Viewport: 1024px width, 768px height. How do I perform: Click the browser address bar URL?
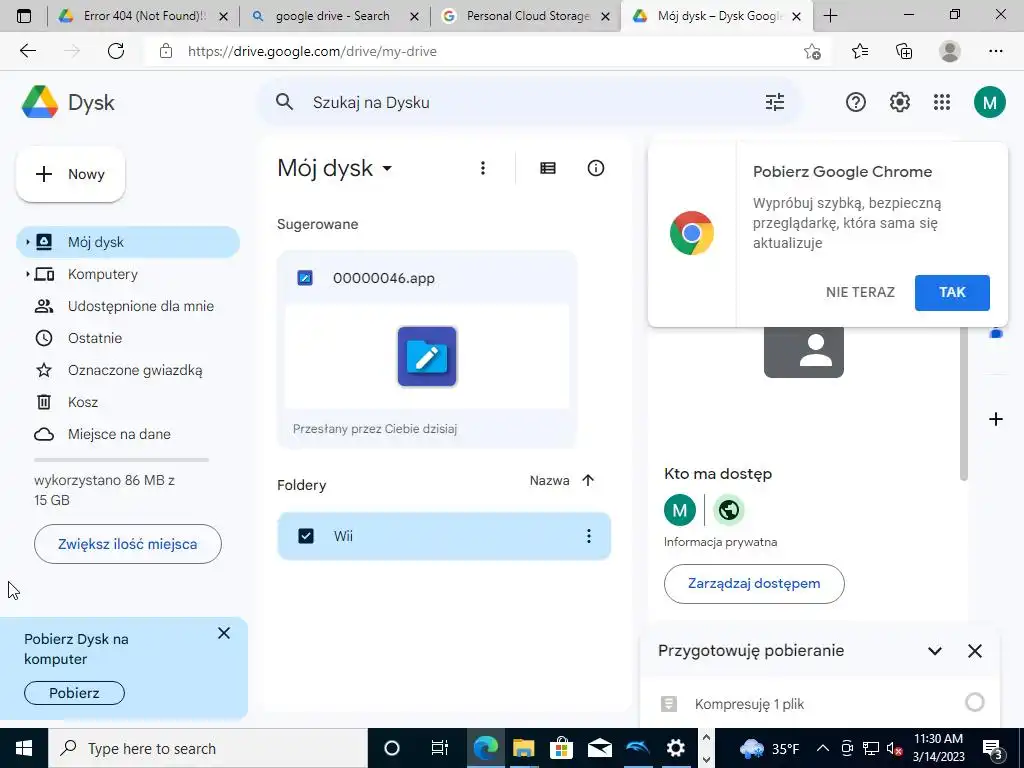[312, 51]
